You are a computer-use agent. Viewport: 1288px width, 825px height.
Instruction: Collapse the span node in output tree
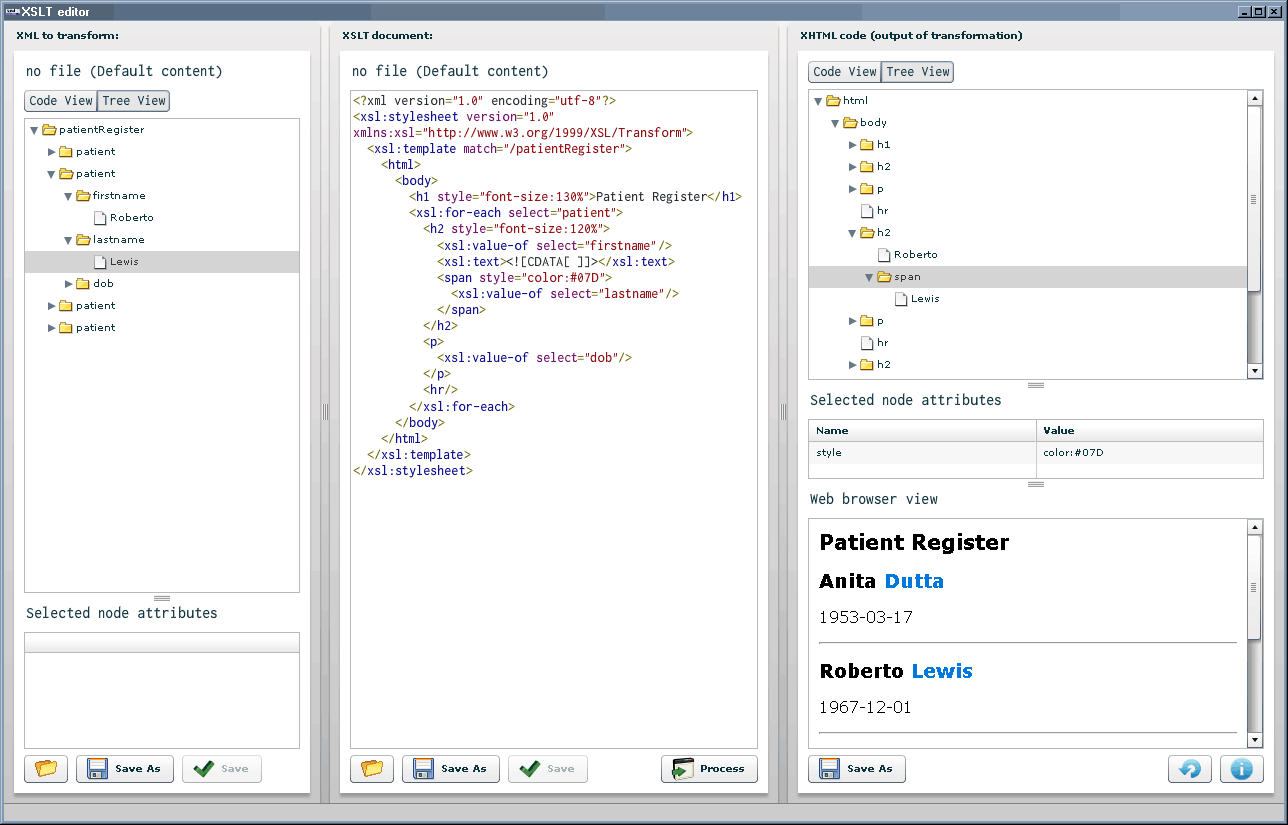click(x=870, y=277)
